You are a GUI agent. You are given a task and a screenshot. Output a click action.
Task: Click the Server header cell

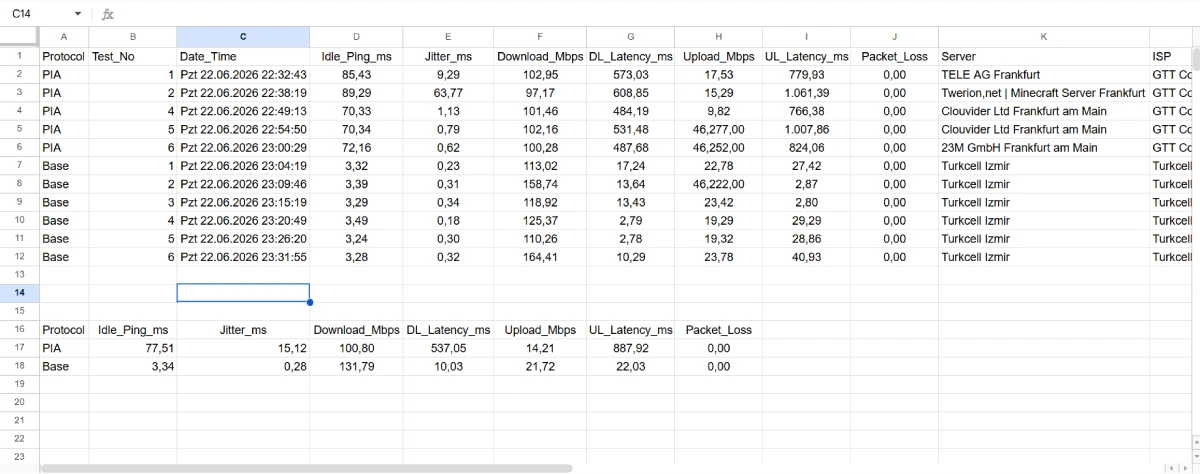[x=1043, y=57]
